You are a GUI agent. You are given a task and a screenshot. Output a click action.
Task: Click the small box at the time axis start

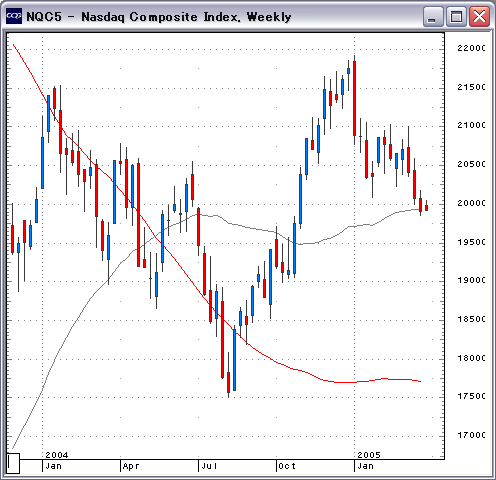coord(13,463)
